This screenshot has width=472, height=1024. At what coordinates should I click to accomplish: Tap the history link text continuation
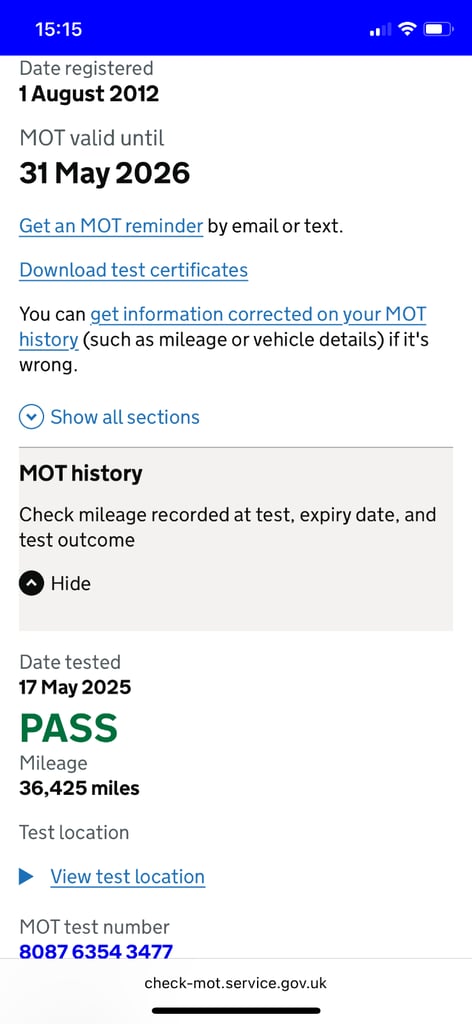point(49,340)
